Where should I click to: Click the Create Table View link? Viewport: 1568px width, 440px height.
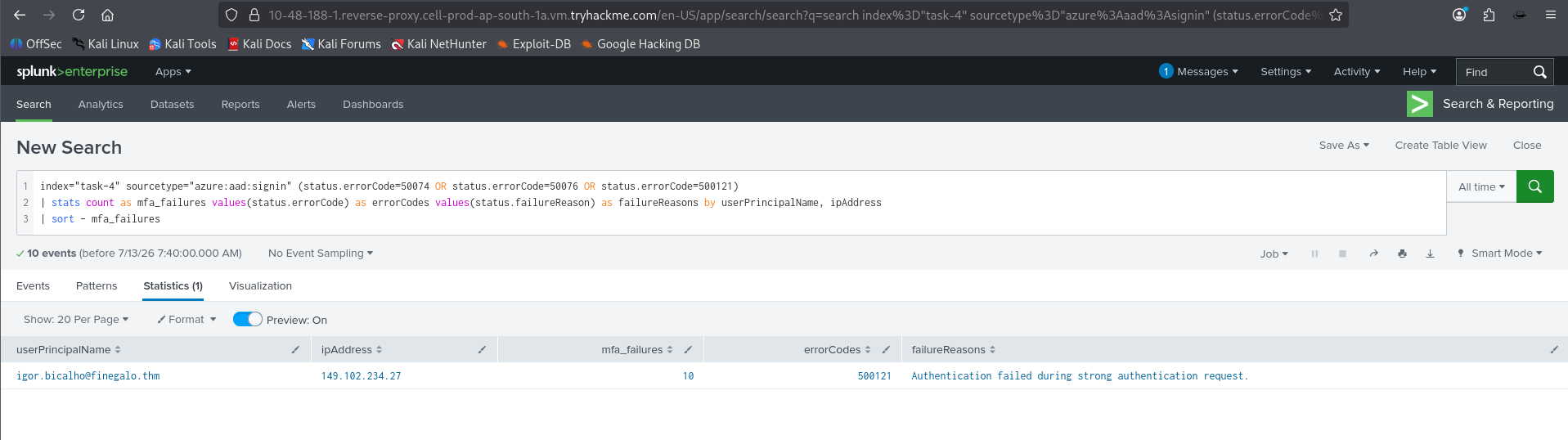(x=1440, y=145)
